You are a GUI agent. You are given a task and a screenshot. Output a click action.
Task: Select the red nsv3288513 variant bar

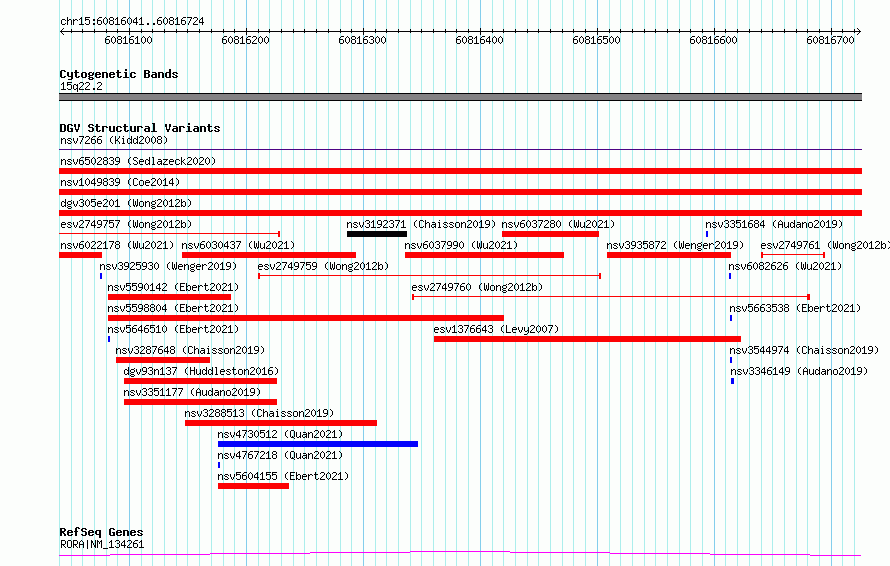click(281, 423)
